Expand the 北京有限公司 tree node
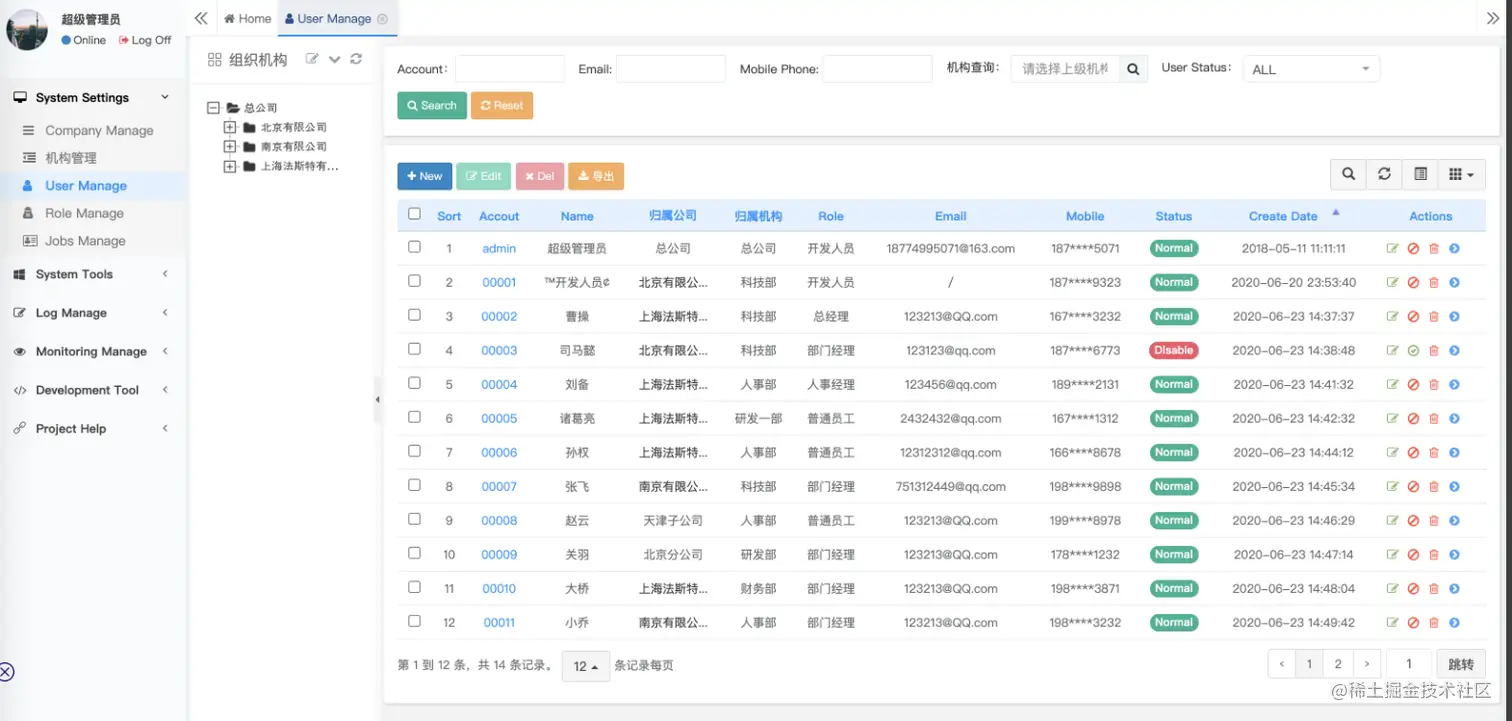Image resolution: width=1512 pixels, height=721 pixels. pos(230,128)
